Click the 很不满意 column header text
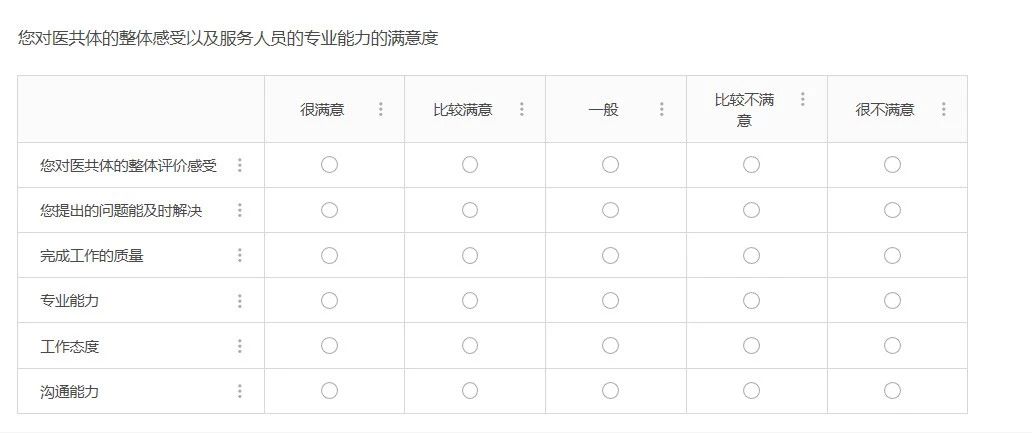This screenshot has width=1032, height=433. [885, 109]
